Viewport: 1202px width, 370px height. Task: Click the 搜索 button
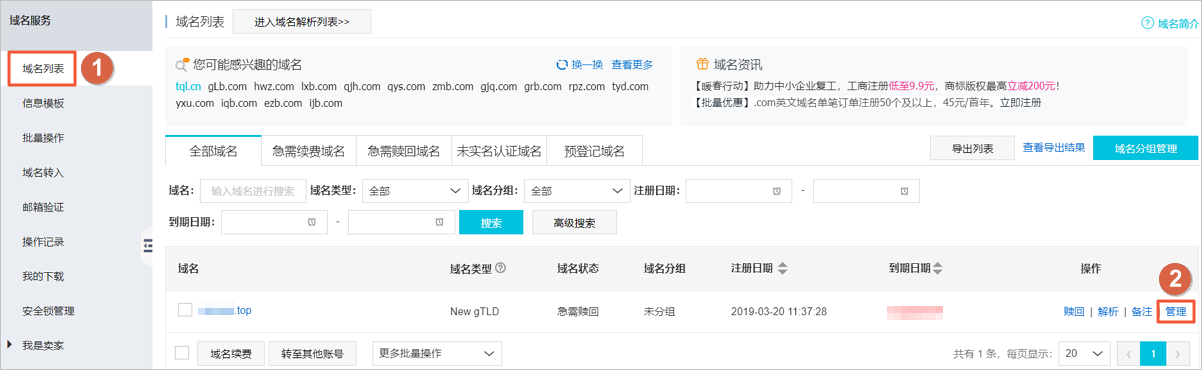[x=491, y=222]
